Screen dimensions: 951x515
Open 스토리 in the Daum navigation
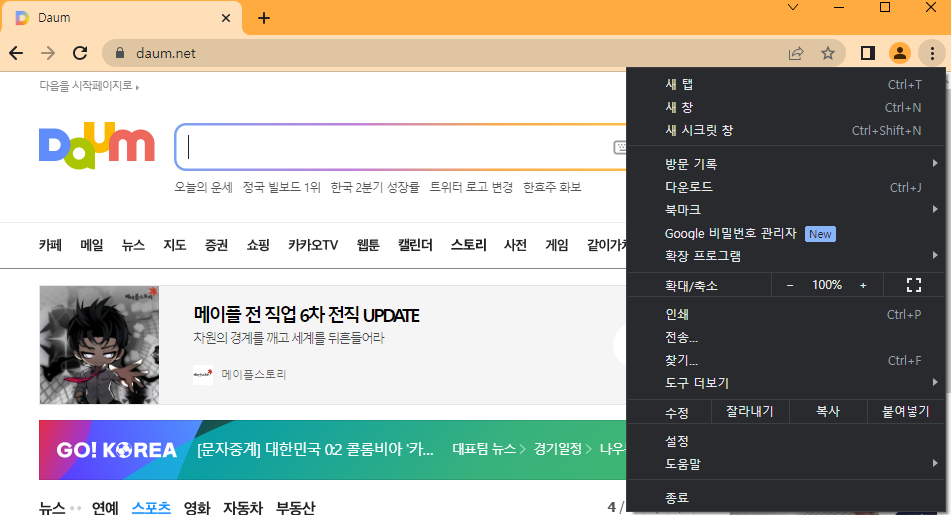pos(468,245)
